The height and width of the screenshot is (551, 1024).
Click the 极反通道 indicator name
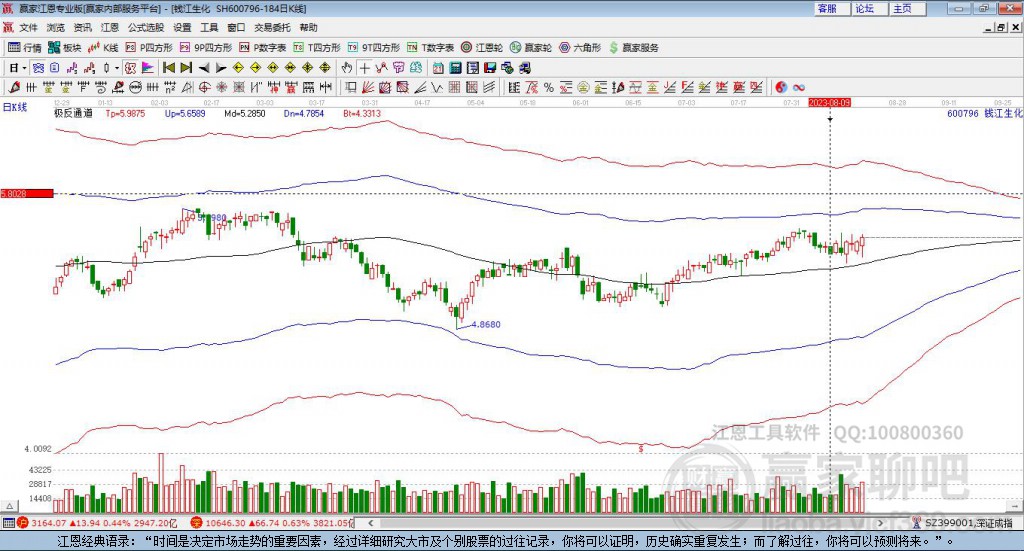[73, 113]
